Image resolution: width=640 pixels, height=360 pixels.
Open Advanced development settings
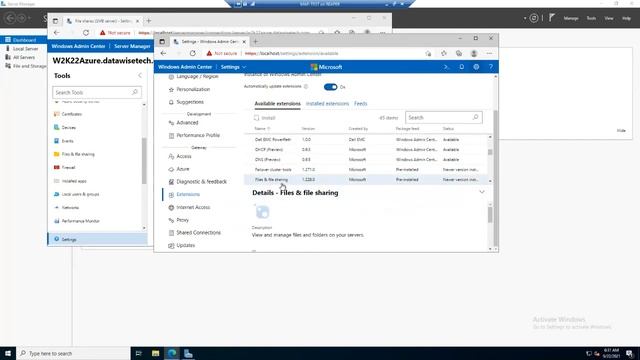[187, 123]
